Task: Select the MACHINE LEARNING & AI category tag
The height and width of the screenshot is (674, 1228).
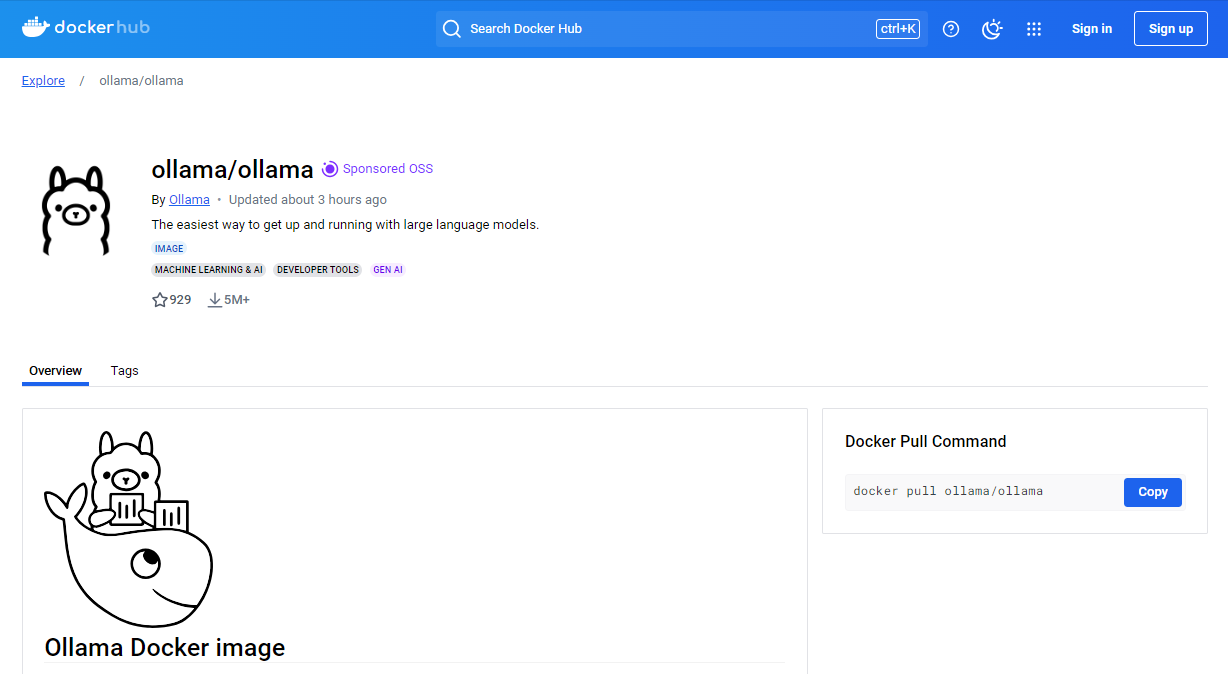Action: click(x=208, y=269)
